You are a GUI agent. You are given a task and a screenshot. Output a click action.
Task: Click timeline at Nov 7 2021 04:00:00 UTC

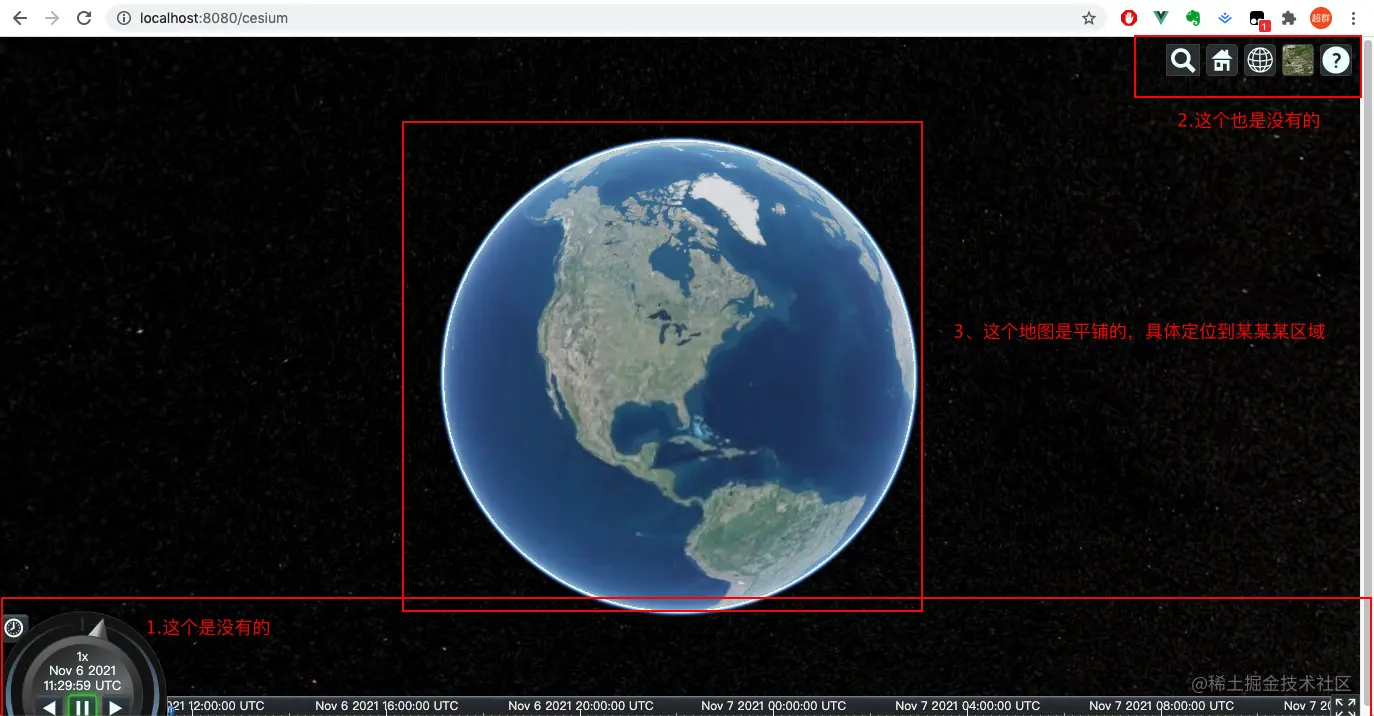pyautogui.click(x=967, y=706)
